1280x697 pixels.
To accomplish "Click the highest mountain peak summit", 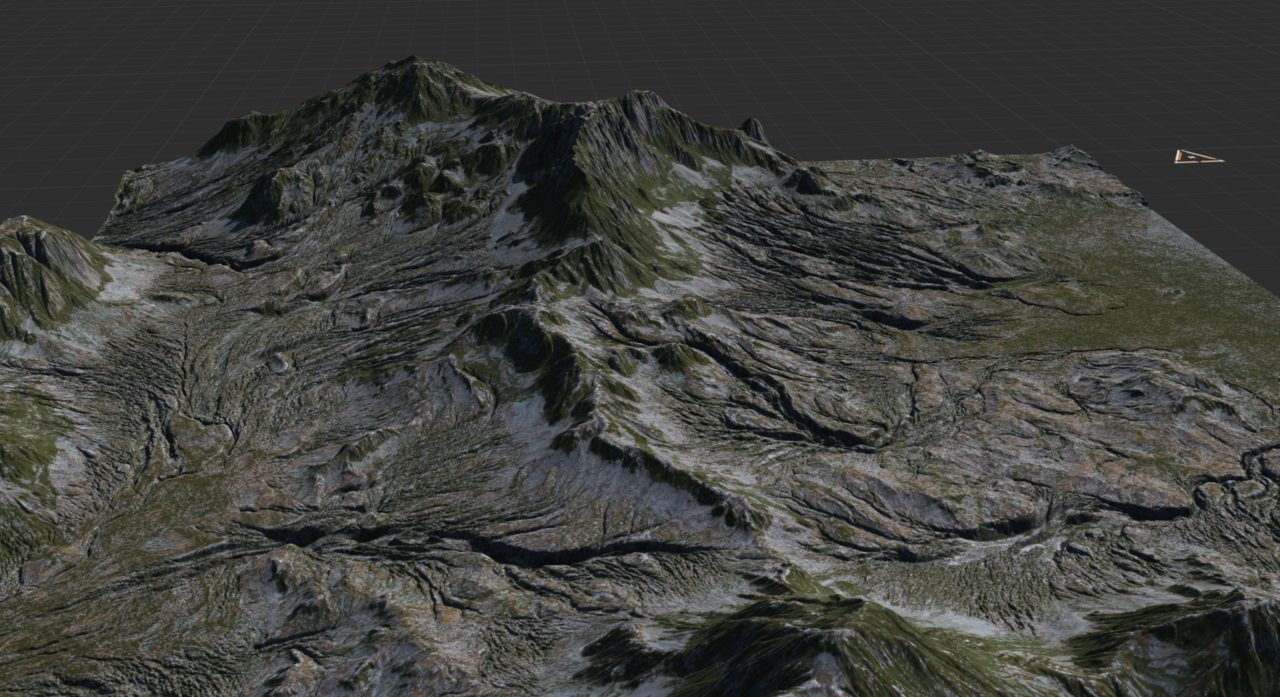I will coord(411,66).
